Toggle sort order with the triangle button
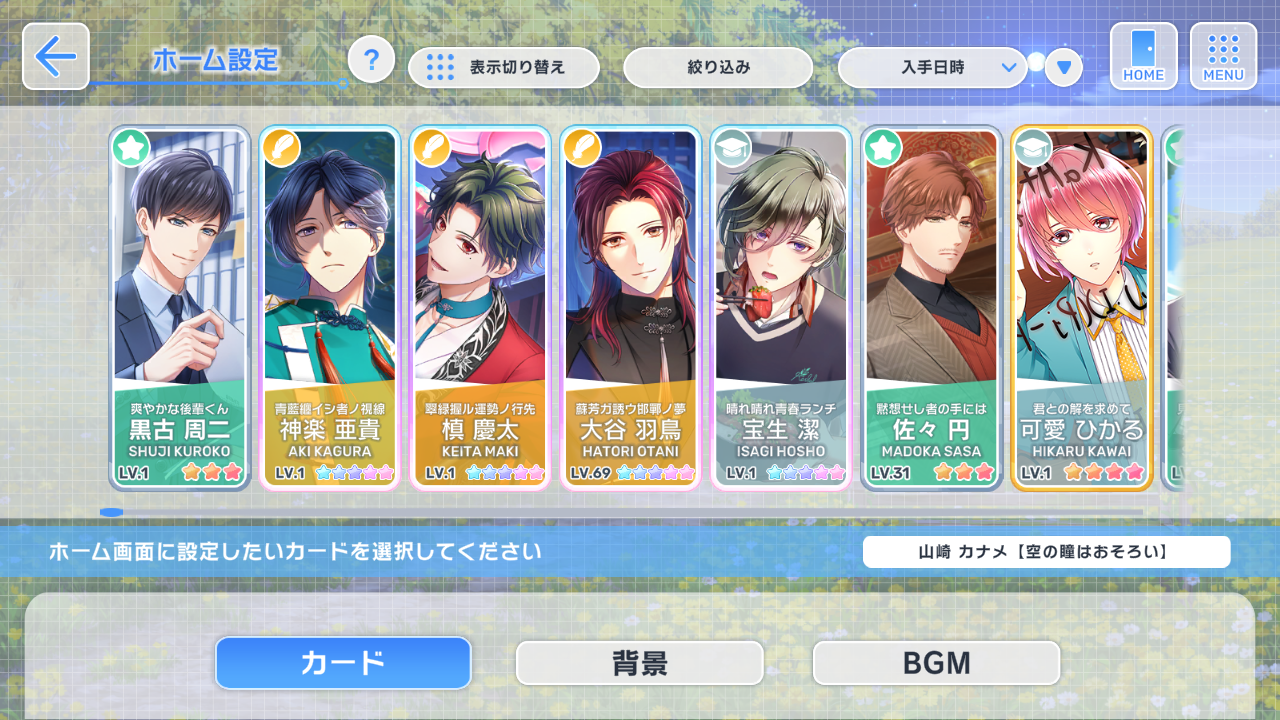This screenshot has width=1280, height=720. coord(1064,68)
